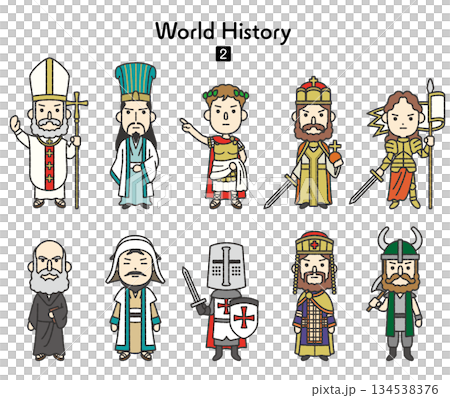Click the "World History" title text
This screenshot has width=450, height=398.
click(x=223, y=32)
